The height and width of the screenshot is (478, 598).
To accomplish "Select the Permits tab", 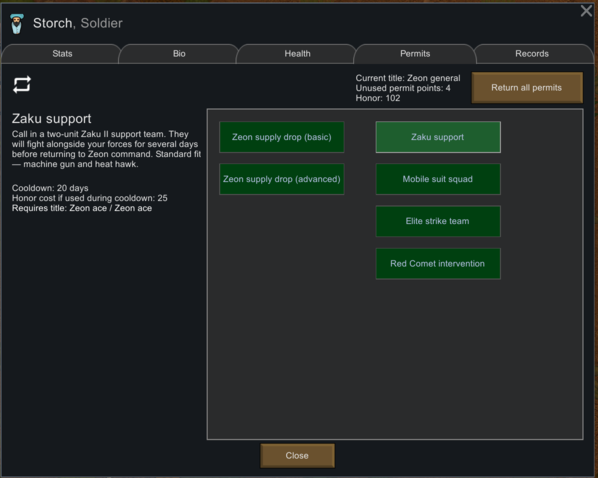I will [x=415, y=54].
